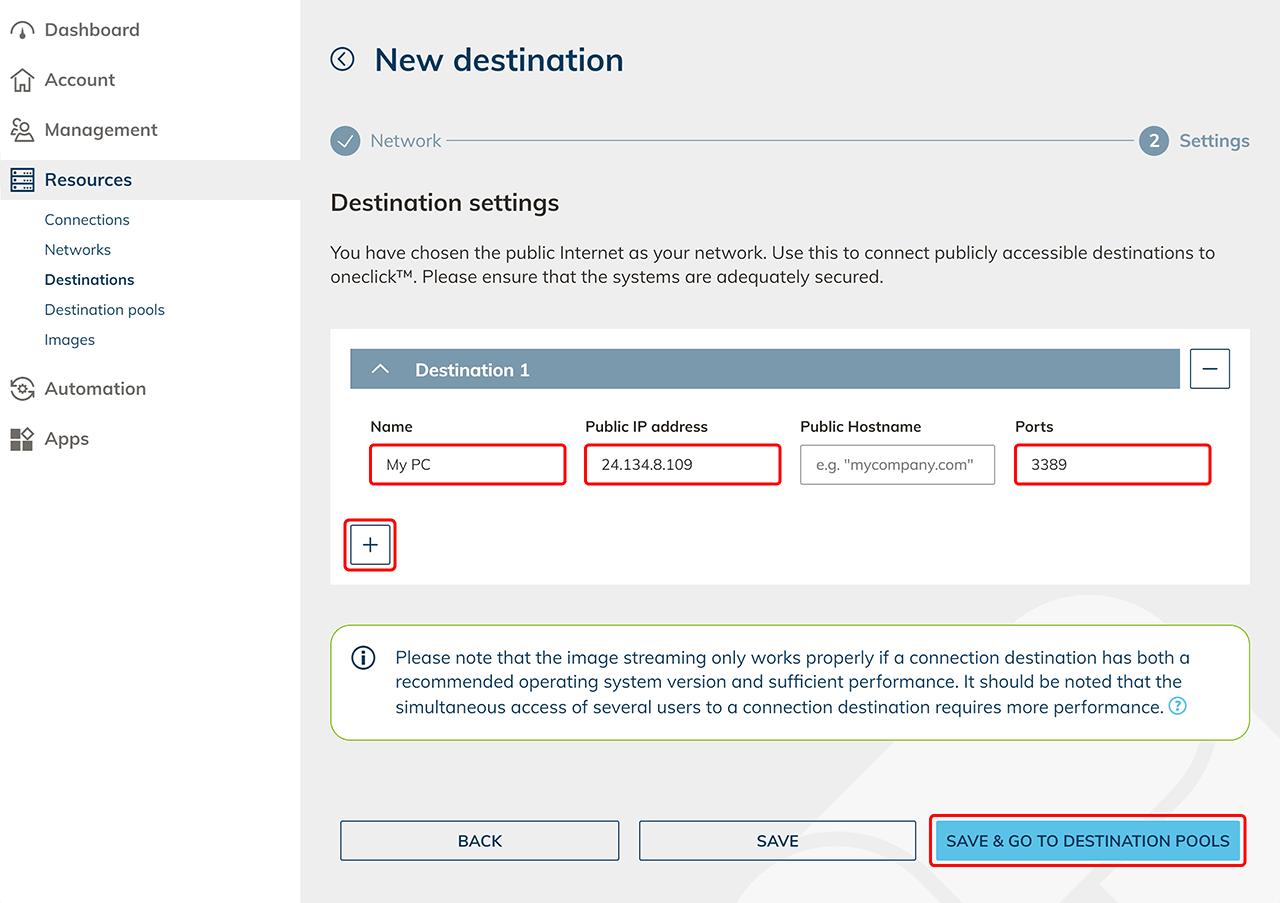Open Connections in the sidebar
This screenshot has width=1280, height=903.
87,220
